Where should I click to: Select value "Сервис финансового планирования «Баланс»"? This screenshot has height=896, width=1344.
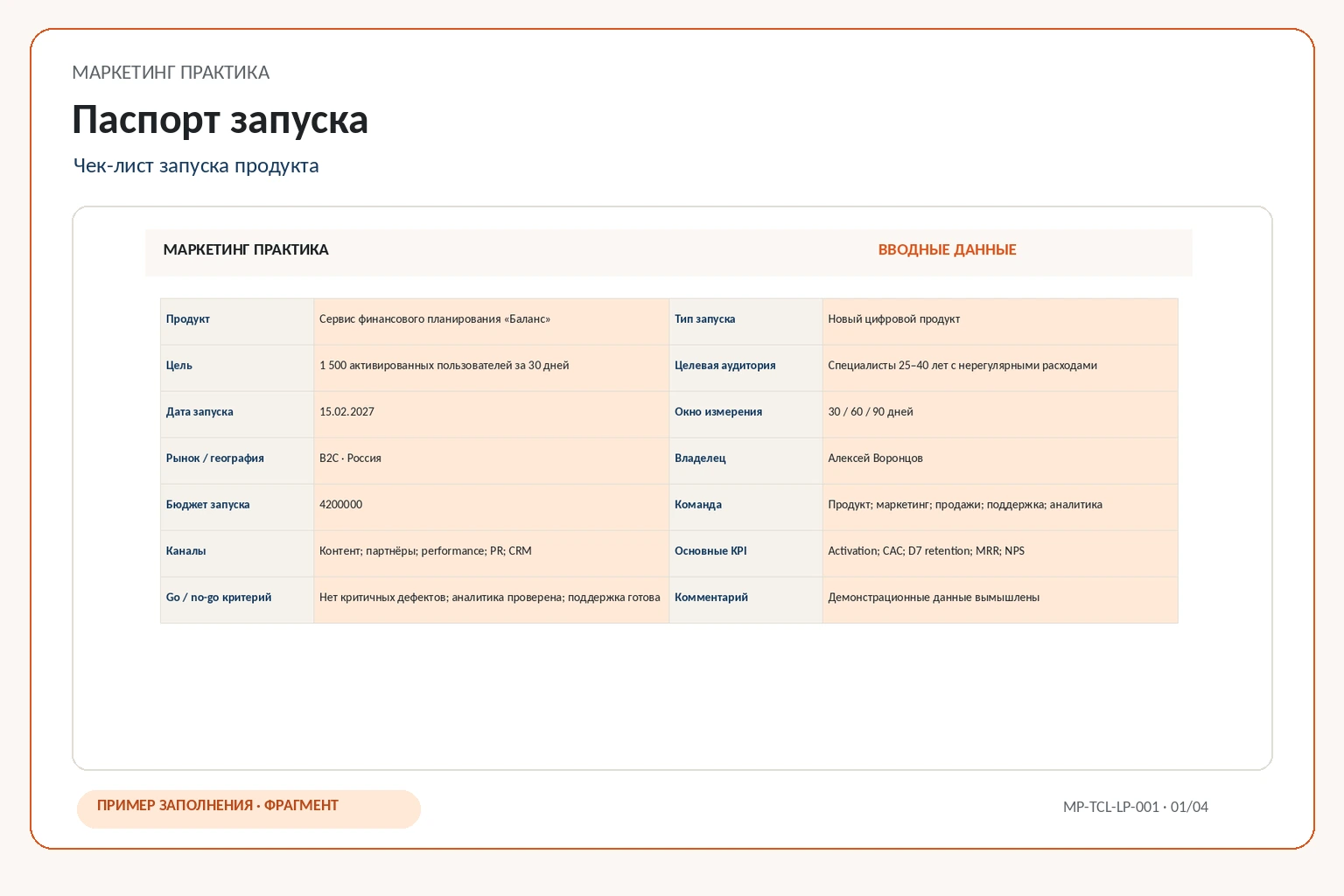[x=492, y=321]
